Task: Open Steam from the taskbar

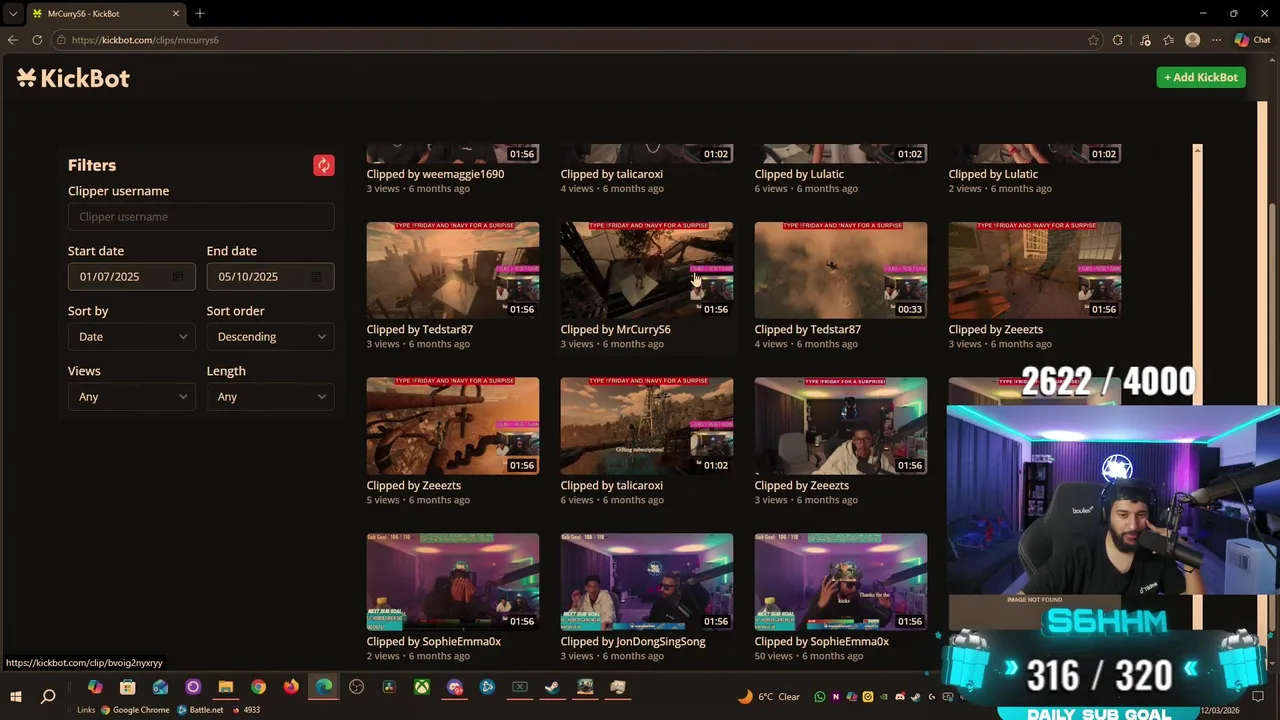Action: pyautogui.click(x=552, y=687)
